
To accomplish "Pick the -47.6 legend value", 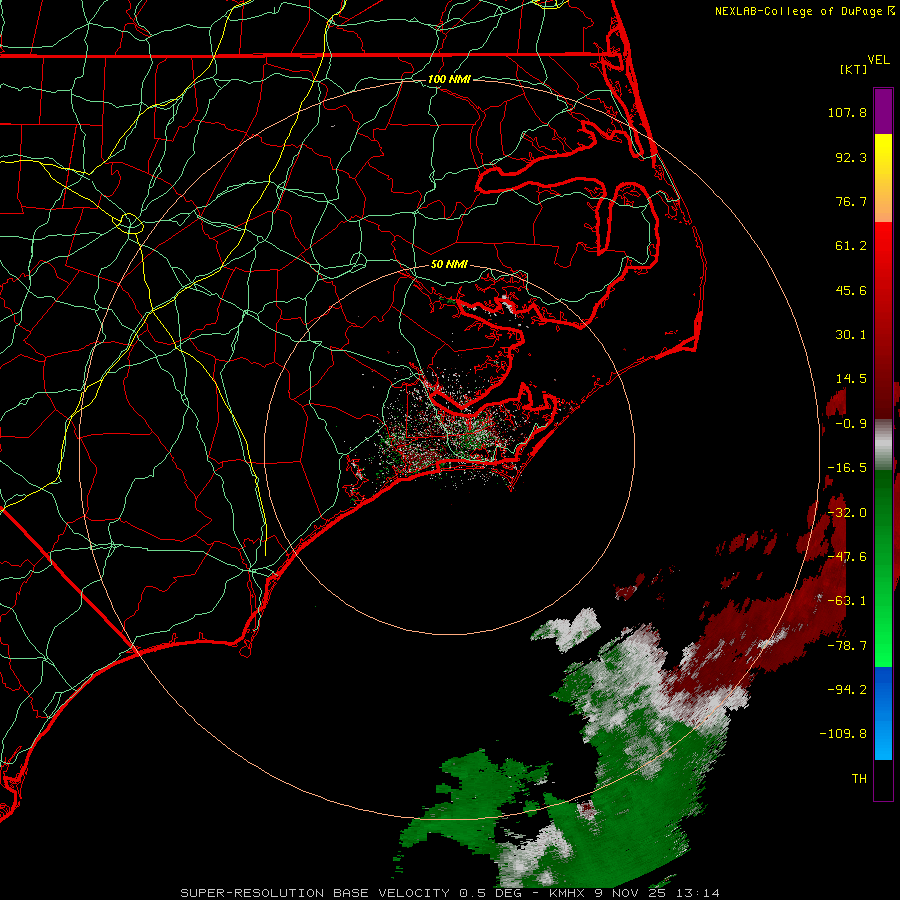I will click(x=847, y=557).
